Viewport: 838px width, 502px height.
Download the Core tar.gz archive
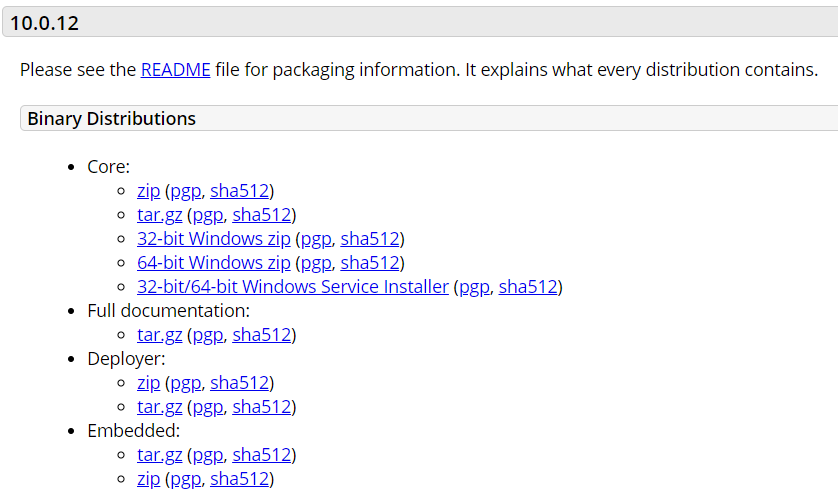(159, 215)
